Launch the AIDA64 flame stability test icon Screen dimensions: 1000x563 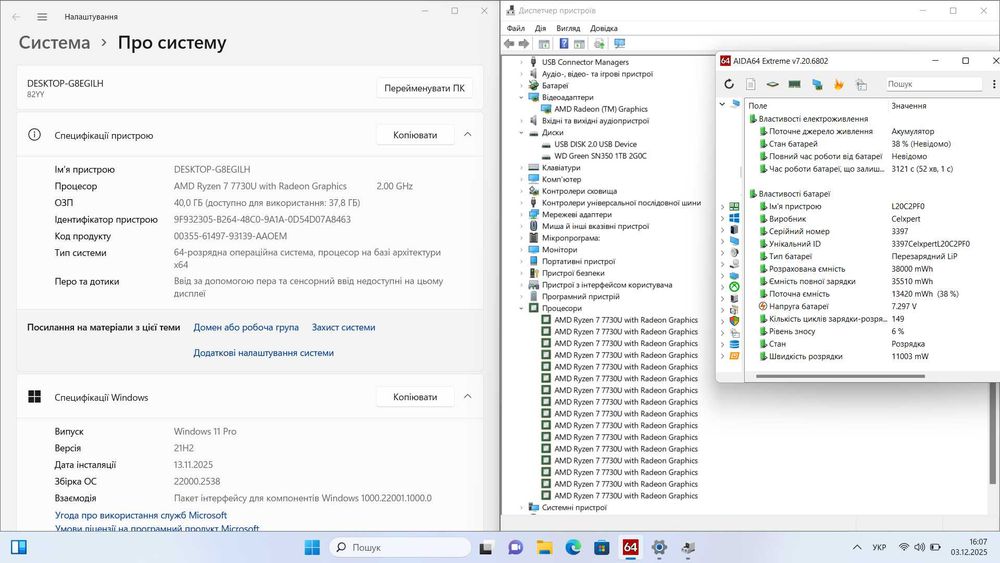(x=839, y=84)
